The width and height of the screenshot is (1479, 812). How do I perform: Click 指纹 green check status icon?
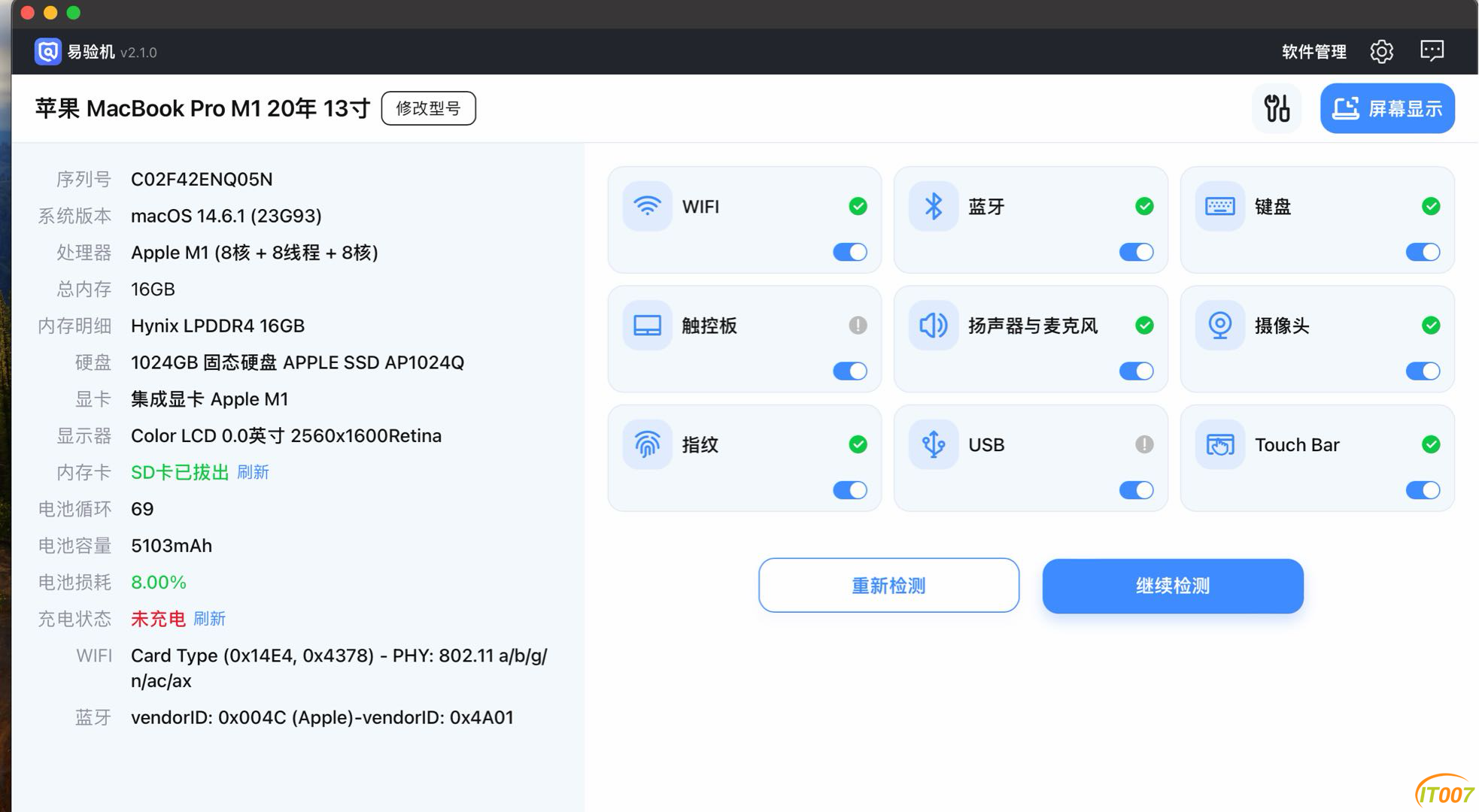(x=858, y=444)
